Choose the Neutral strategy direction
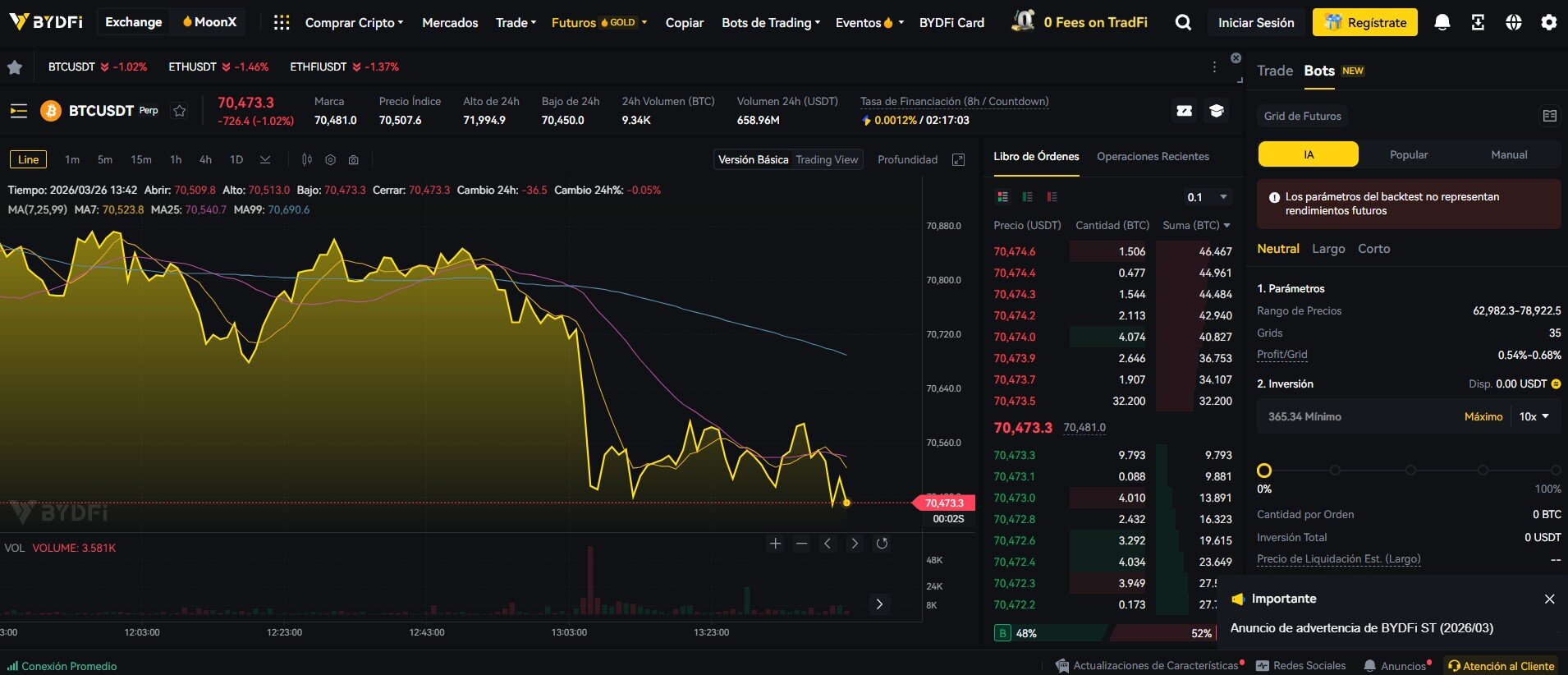 tap(1278, 249)
